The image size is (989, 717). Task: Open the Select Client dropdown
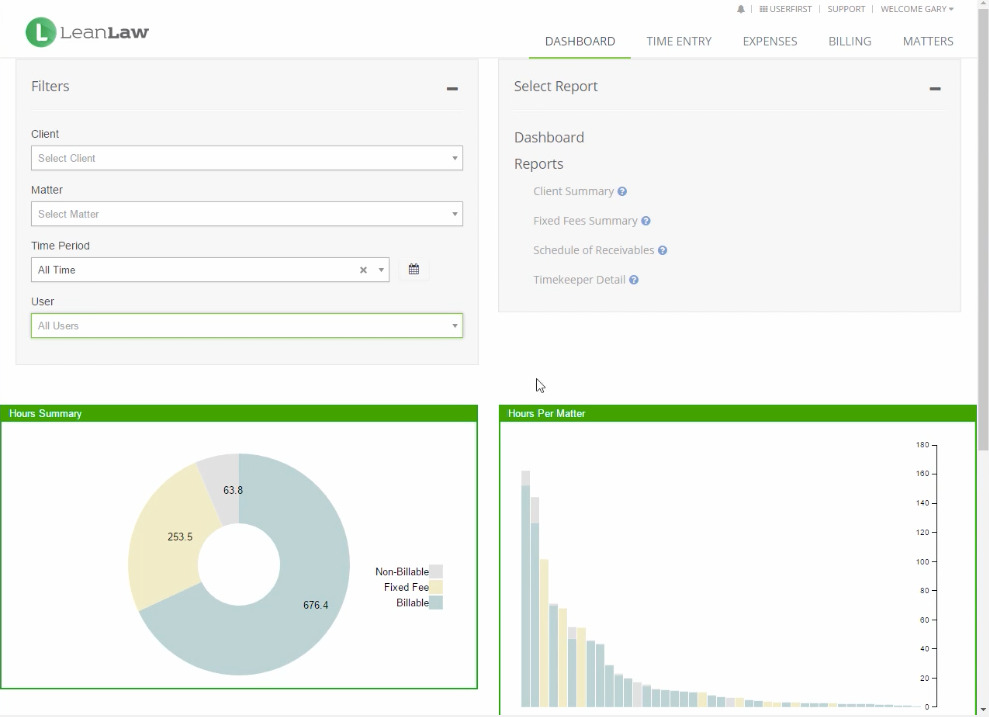(247, 158)
